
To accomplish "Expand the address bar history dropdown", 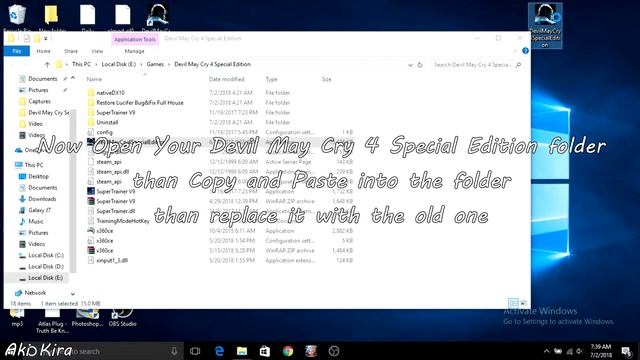I will point(410,64).
